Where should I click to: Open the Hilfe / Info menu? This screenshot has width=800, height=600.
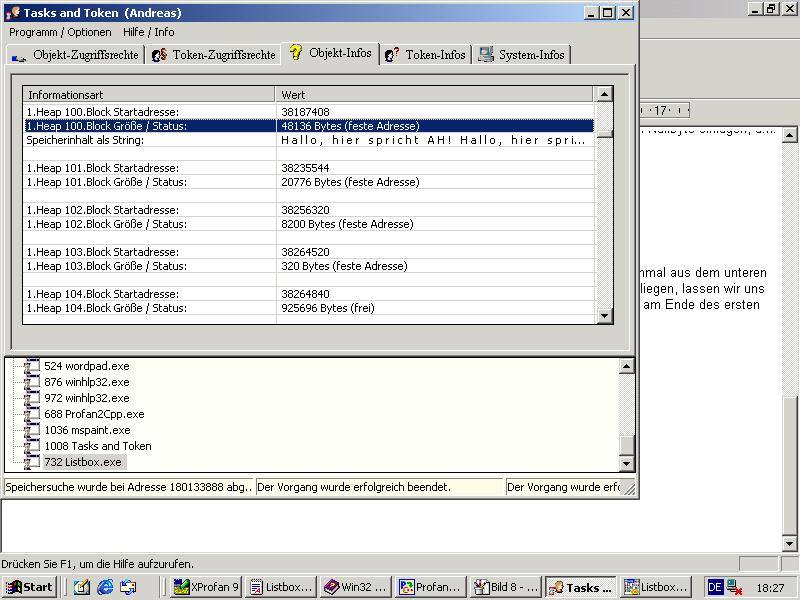pos(148,32)
